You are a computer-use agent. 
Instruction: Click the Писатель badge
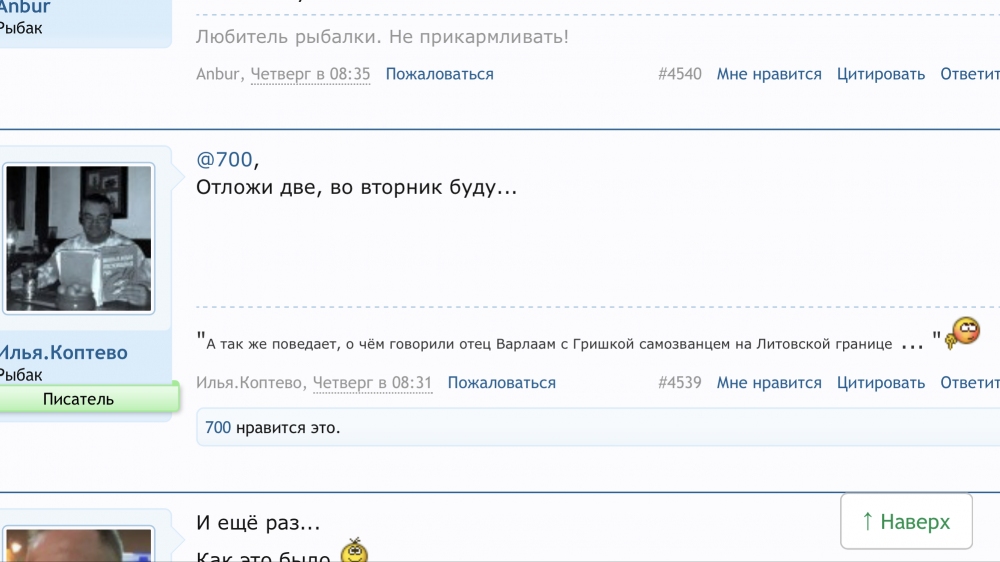tap(79, 399)
